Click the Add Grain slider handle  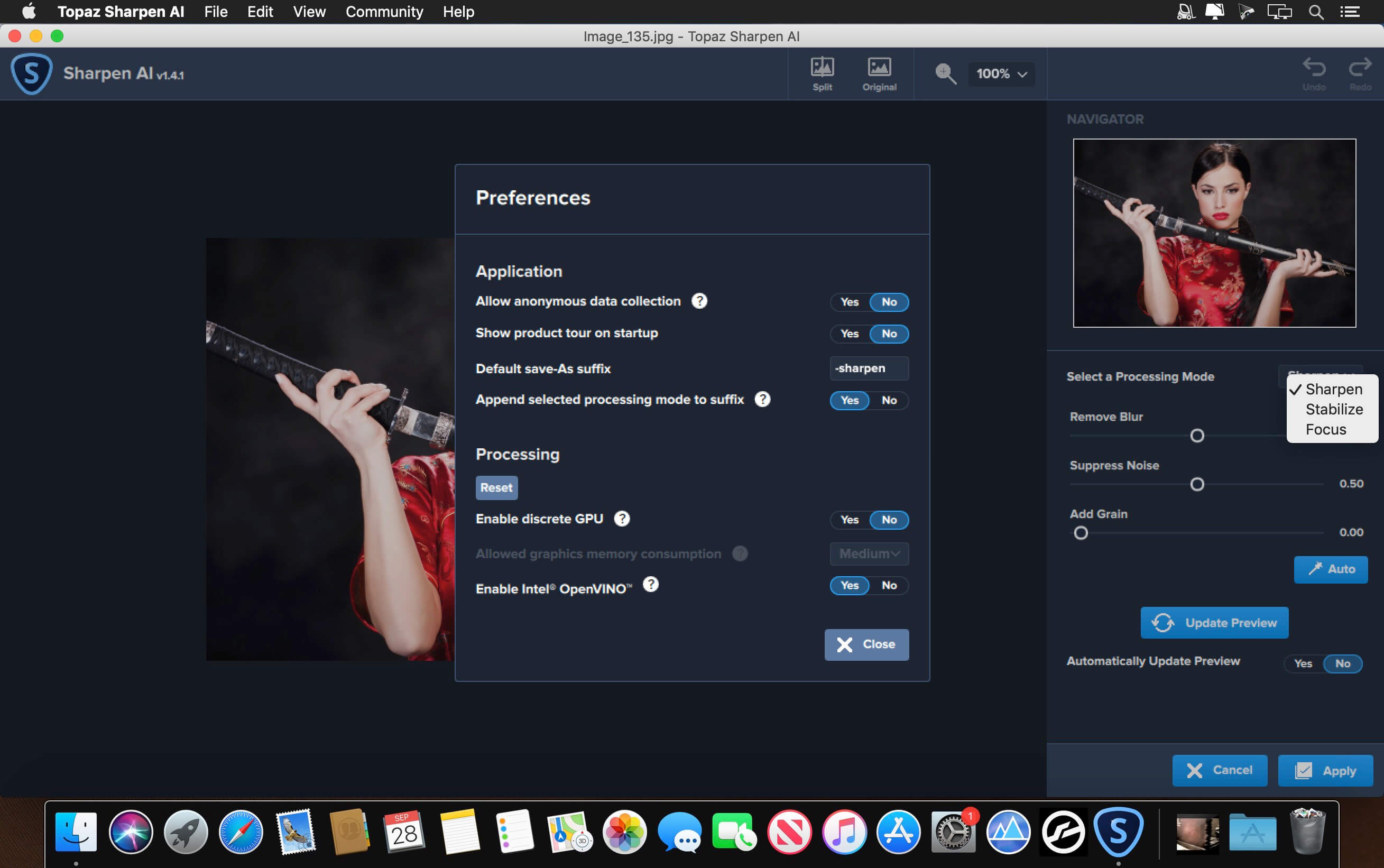[1081, 533]
